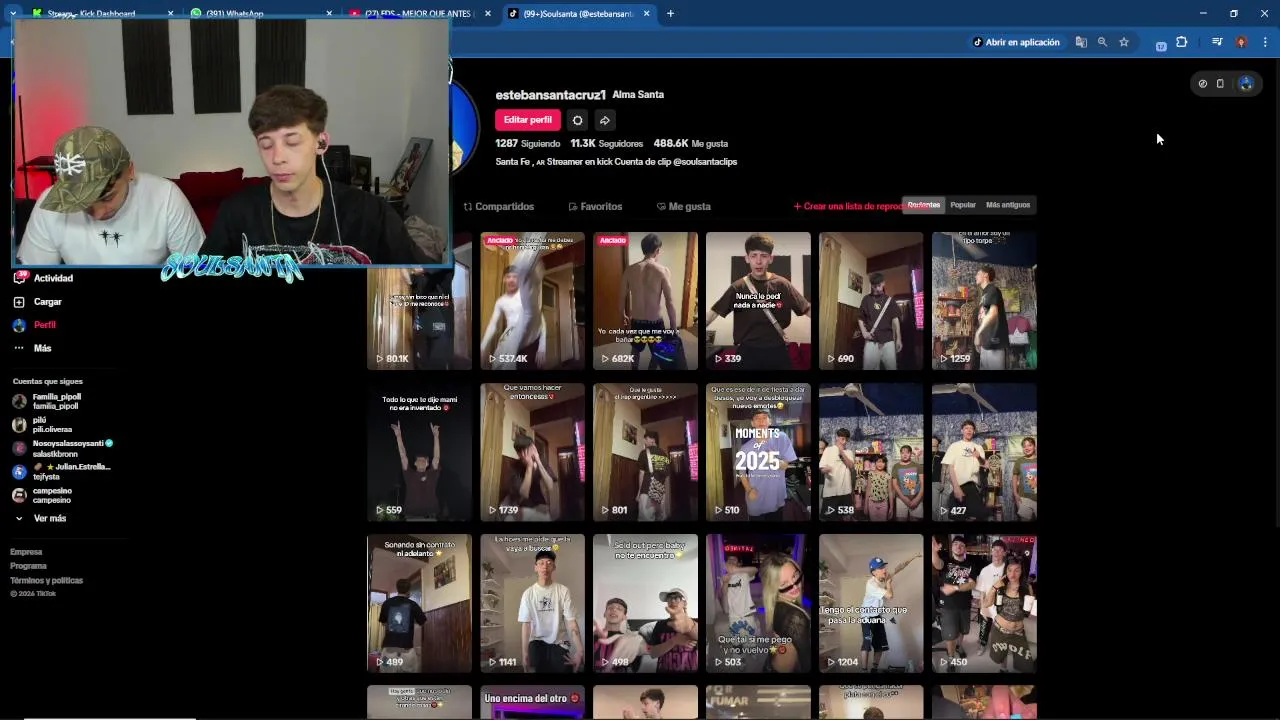The height and width of the screenshot is (720, 1280).
Task: Open the video with 1141 views
Action: pos(532,603)
